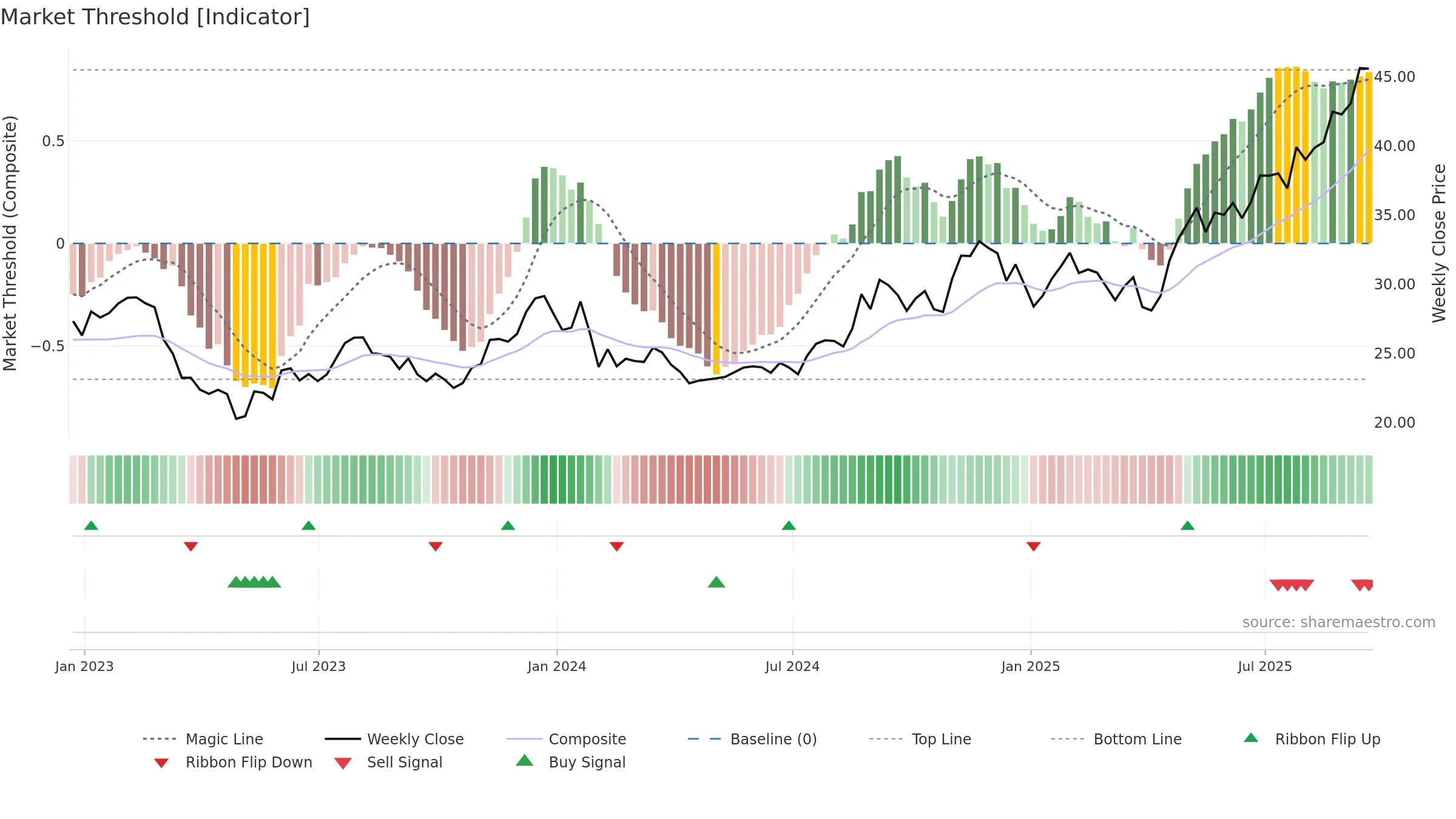Screen dimensions: 1456x819
Task: Click the single buy signal triangle in mid-2024
Action: pyautogui.click(x=716, y=582)
